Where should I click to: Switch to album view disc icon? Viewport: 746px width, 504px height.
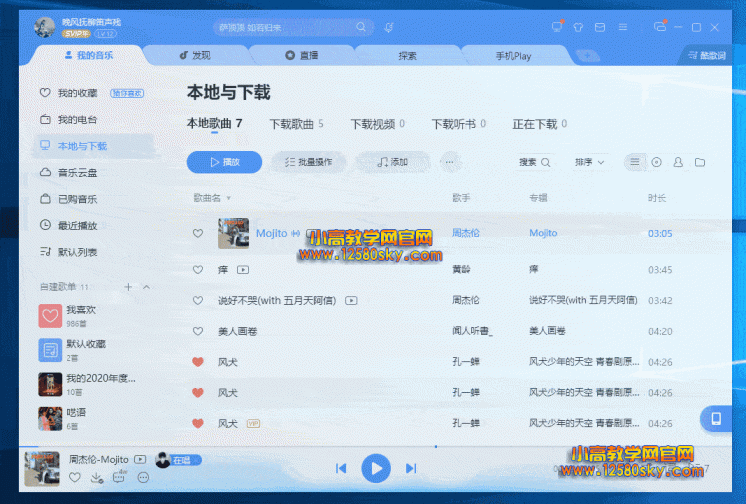[656, 162]
